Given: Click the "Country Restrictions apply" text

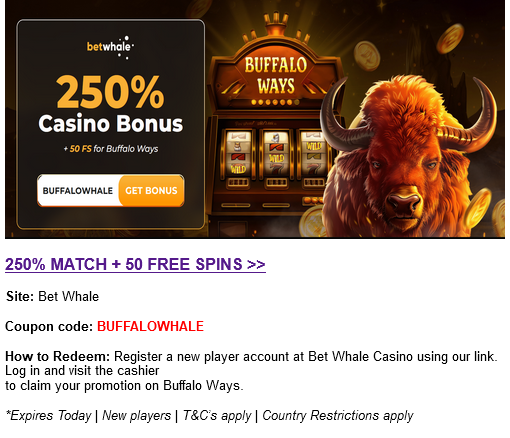Looking at the screenshot, I should [337, 416].
